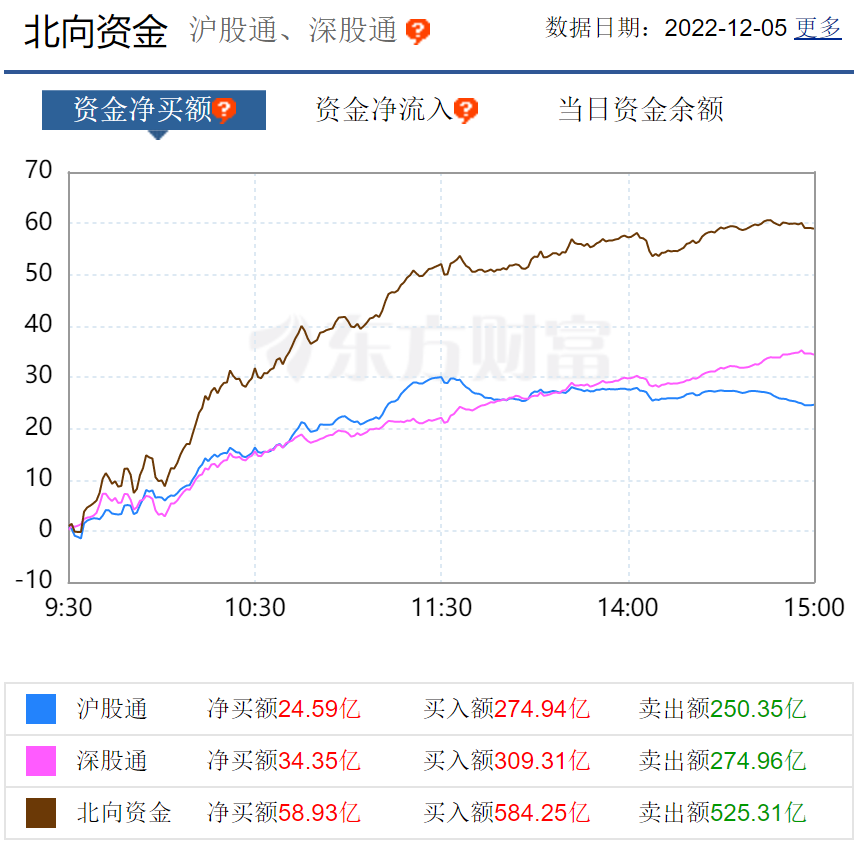This screenshot has width=854, height=849.
Task: Click the help icon beside 沪股通、深股通
Action: point(418,32)
